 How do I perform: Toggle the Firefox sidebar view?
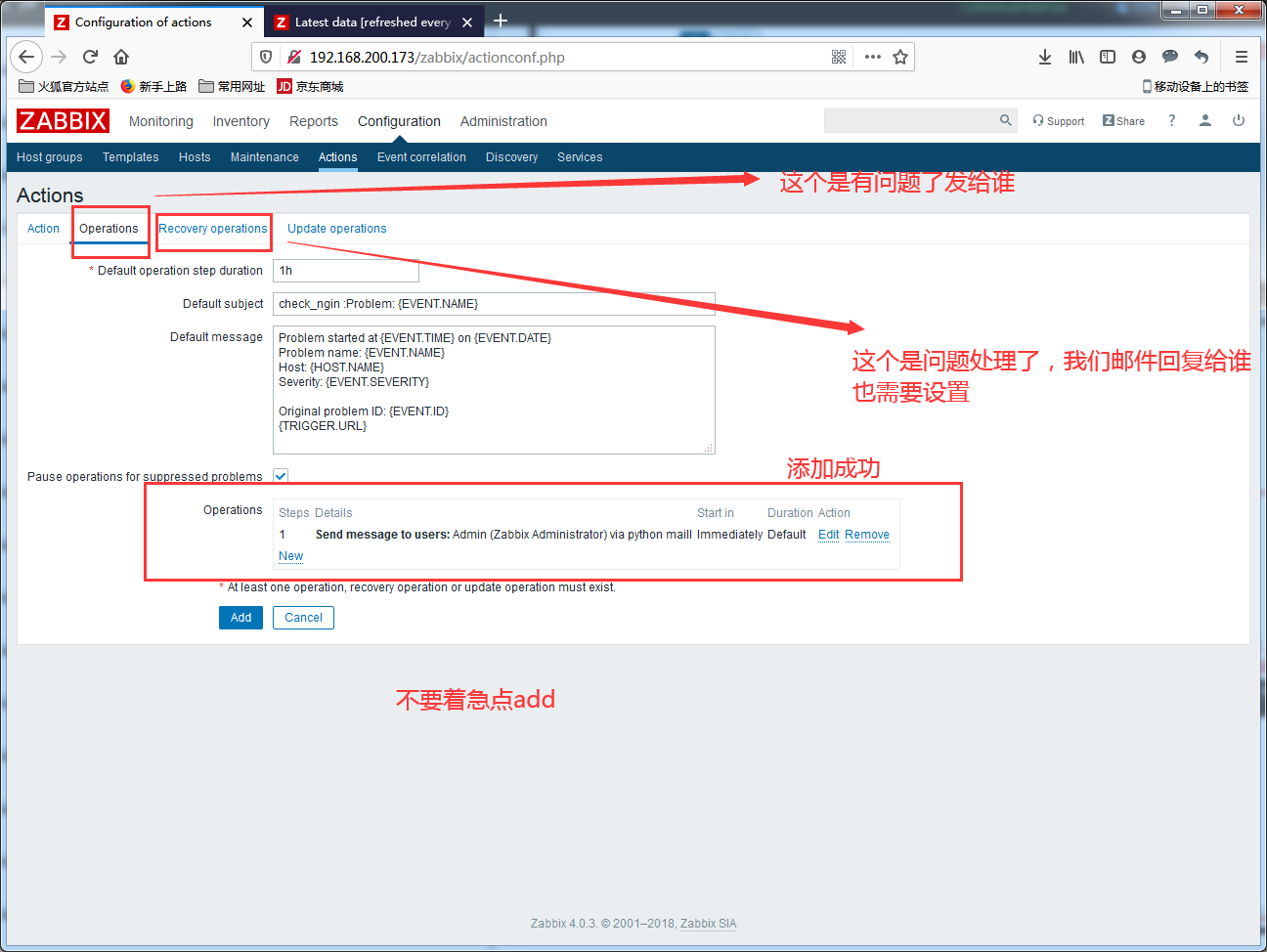(1108, 57)
